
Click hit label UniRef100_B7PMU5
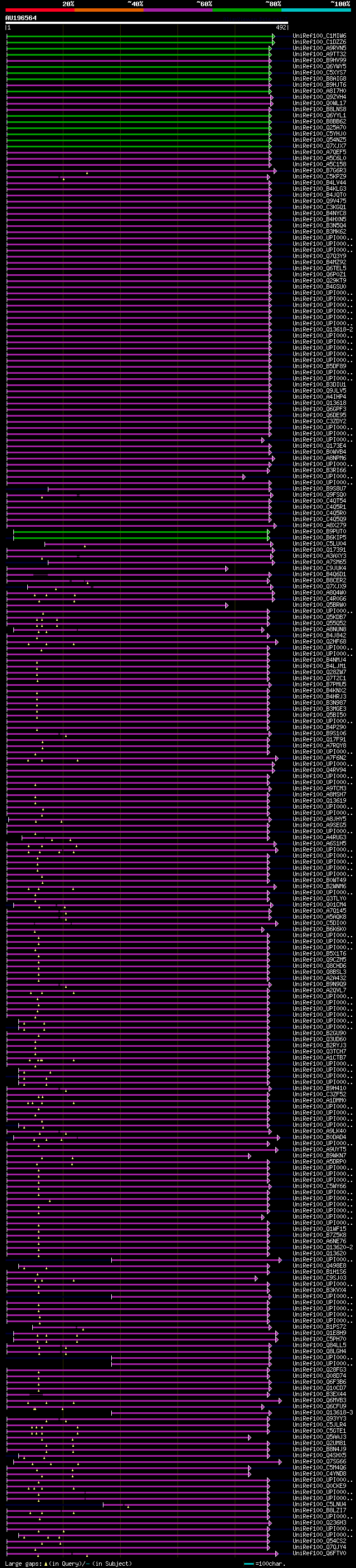click(319, 684)
